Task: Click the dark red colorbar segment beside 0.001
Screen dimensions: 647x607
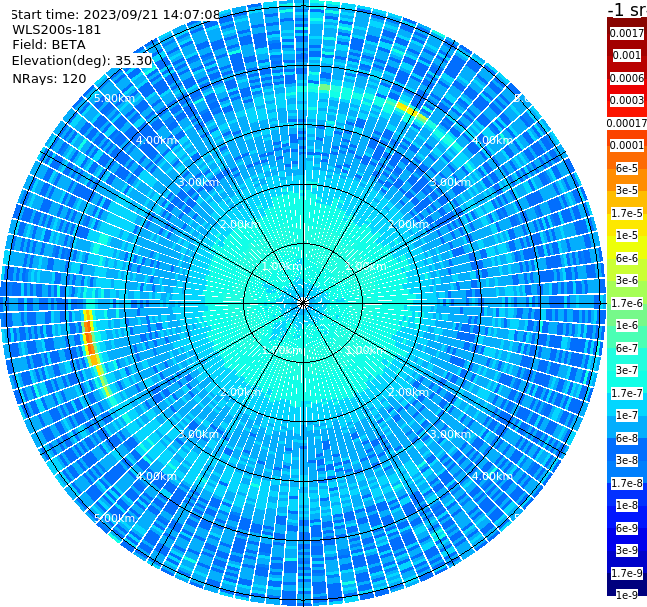Action: click(609, 55)
